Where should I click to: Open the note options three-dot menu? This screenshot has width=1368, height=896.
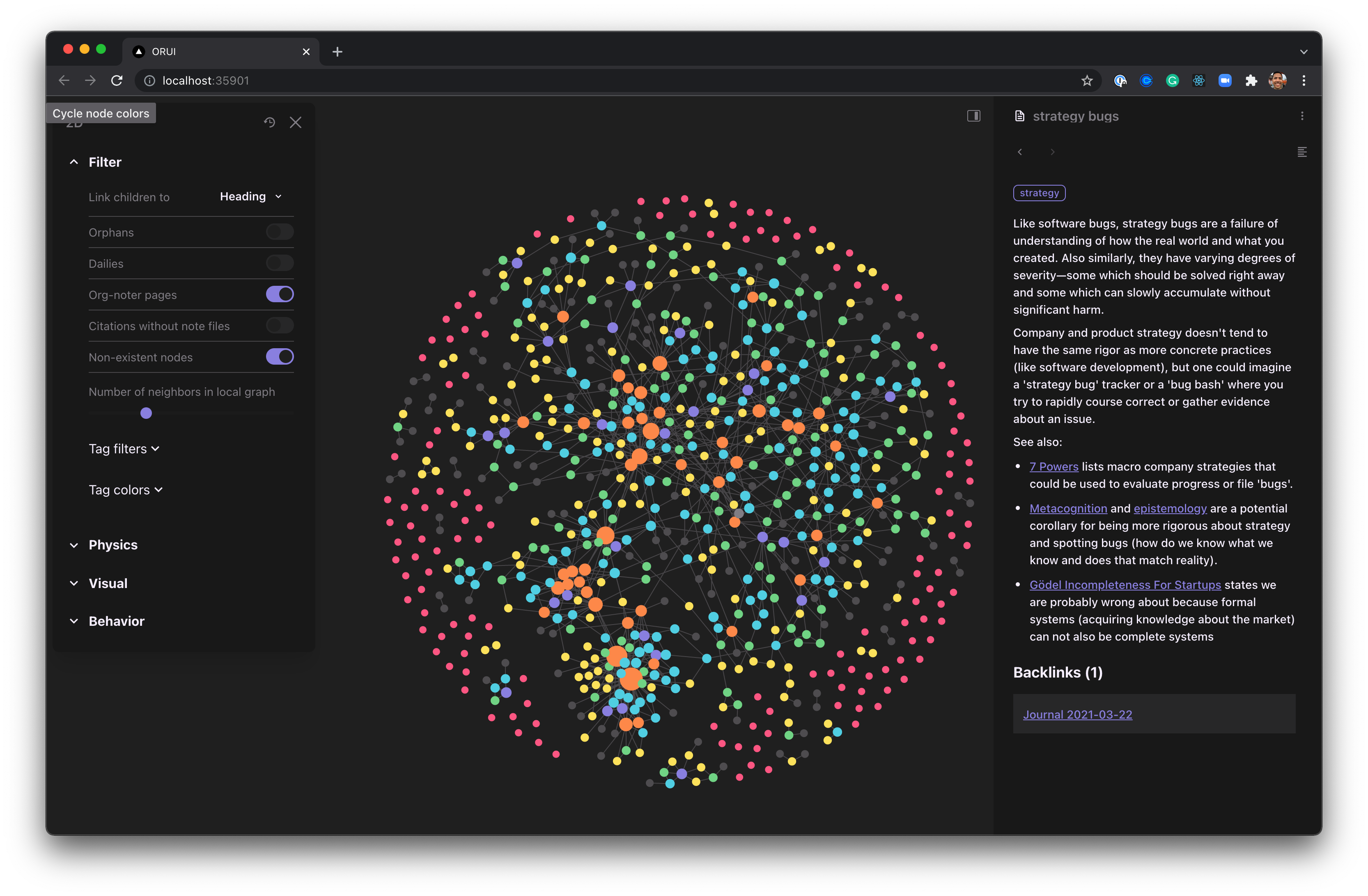pyautogui.click(x=1302, y=116)
